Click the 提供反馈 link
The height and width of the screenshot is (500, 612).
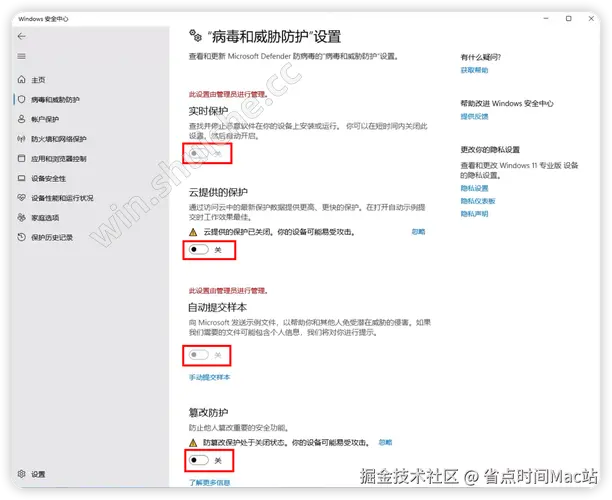474,116
